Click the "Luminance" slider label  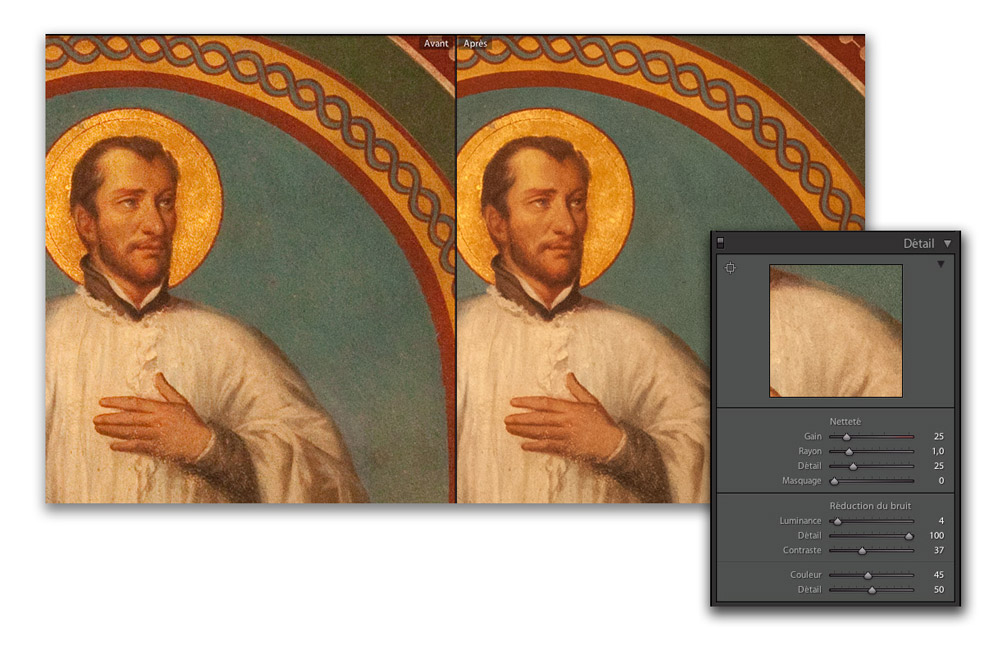point(800,521)
